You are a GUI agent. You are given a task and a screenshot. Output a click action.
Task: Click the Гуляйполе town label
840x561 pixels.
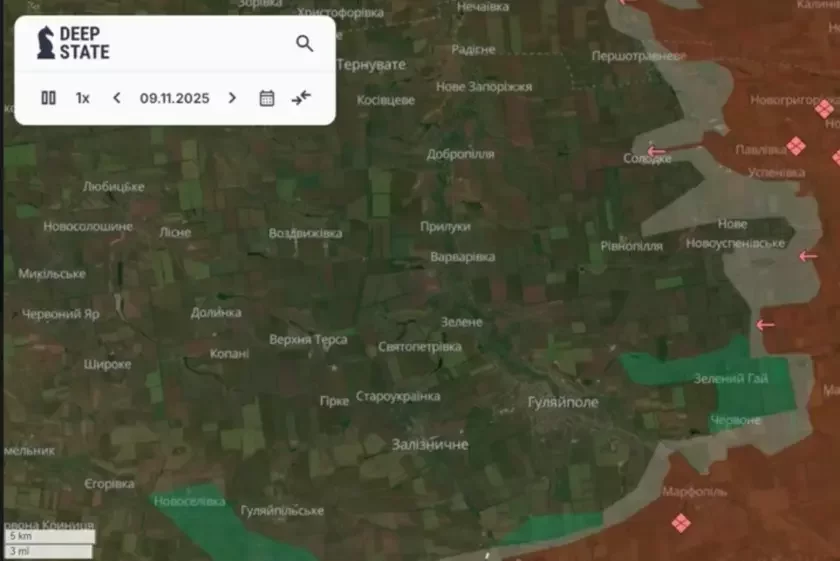point(562,402)
